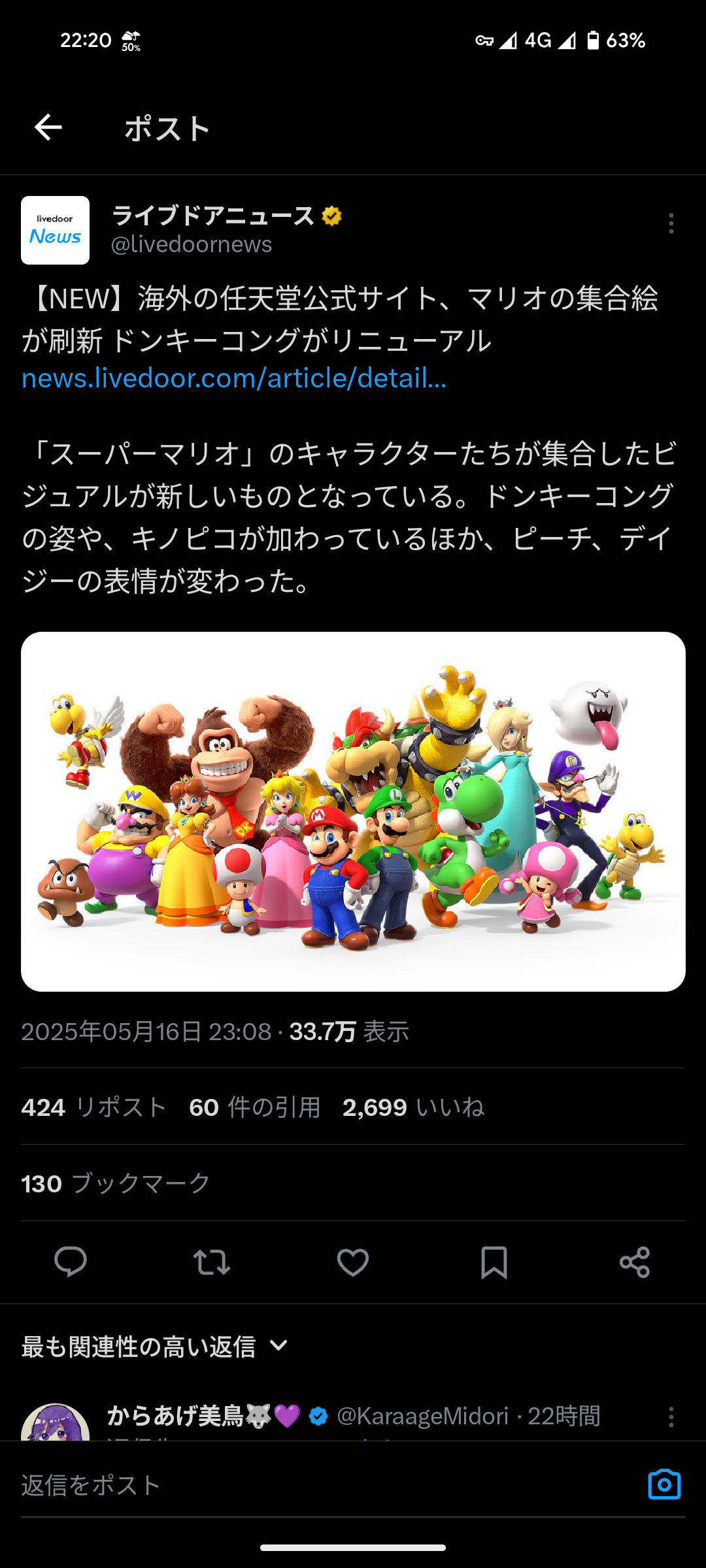Like the post with heart icon
The image size is (706, 1568).
coord(353,1262)
